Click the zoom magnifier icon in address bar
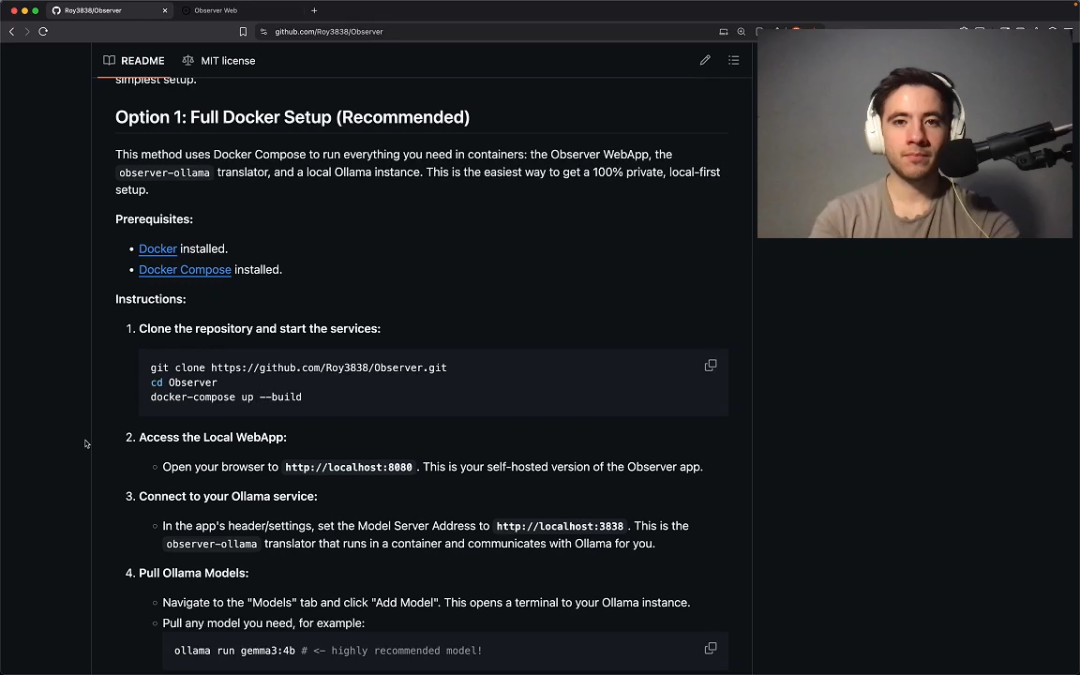The height and width of the screenshot is (675, 1080). pyautogui.click(x=741, y=32)
